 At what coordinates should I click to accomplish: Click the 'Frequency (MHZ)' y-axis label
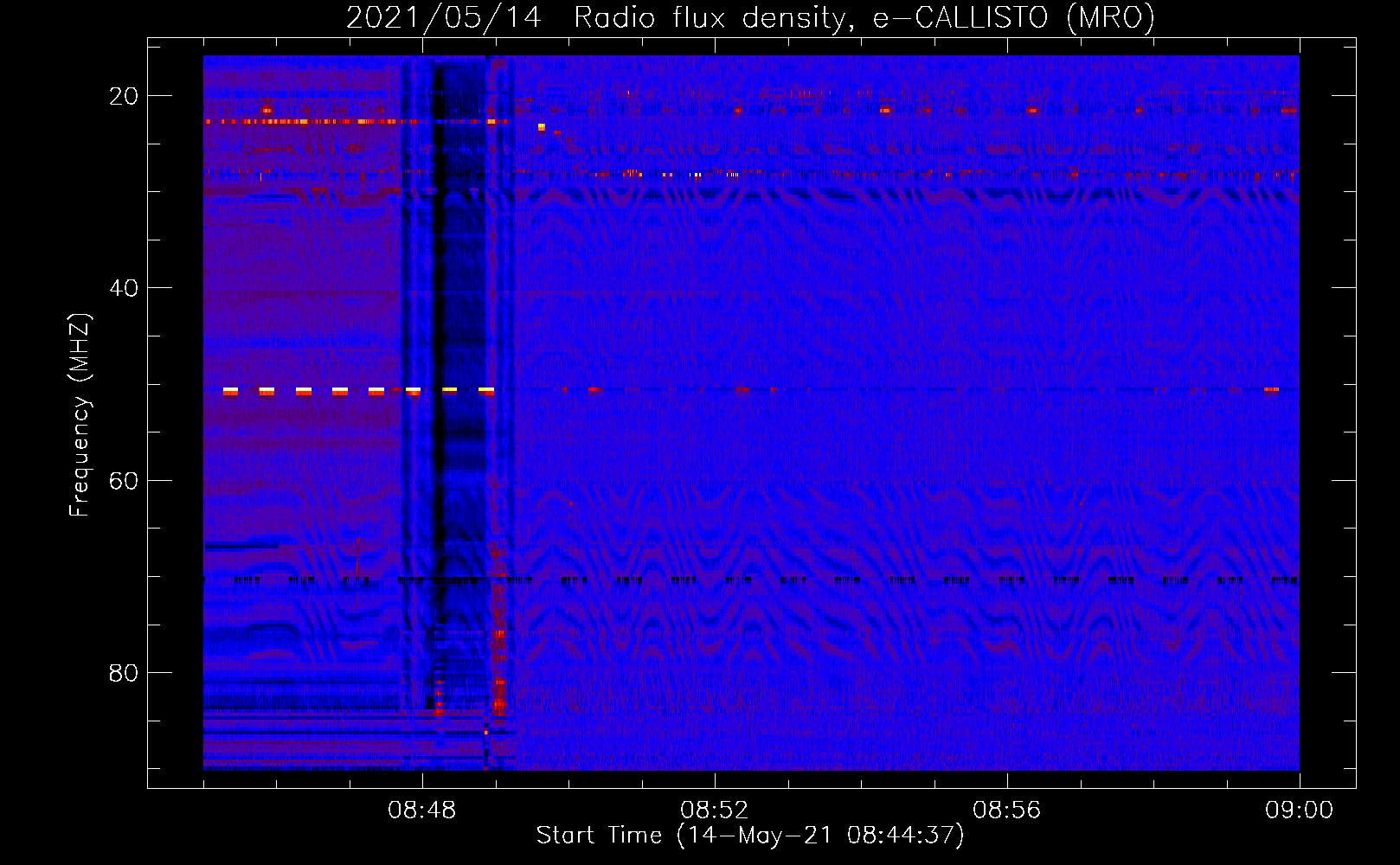tap(80, 414)
